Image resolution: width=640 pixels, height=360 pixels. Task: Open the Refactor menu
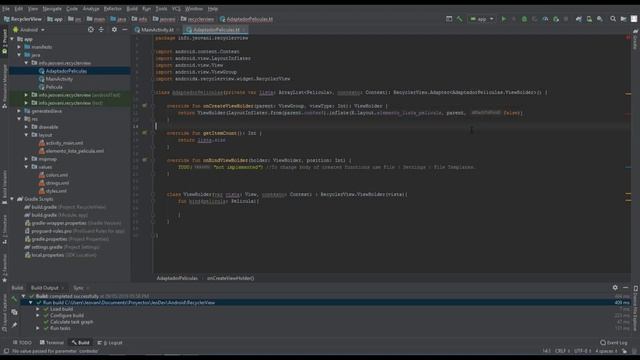113,9
